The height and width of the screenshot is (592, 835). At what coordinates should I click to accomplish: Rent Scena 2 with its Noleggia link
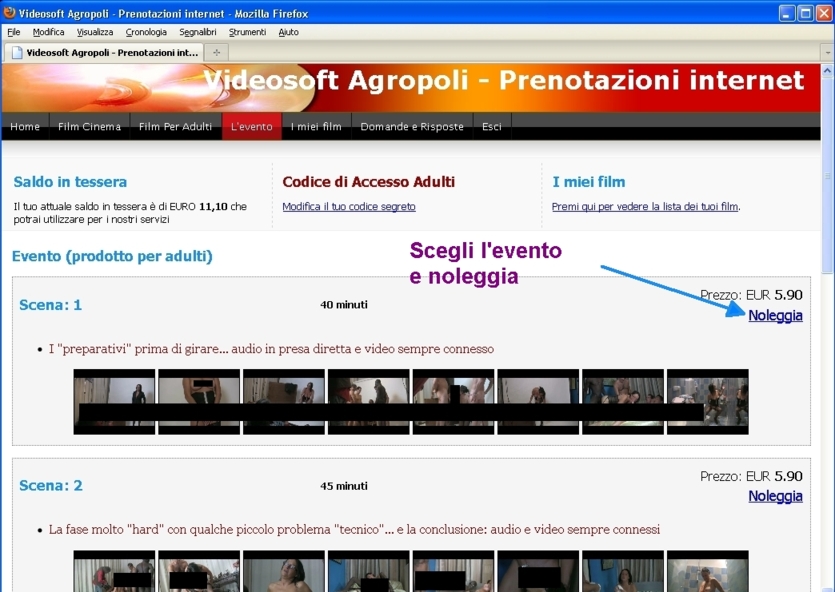point(775,496)
